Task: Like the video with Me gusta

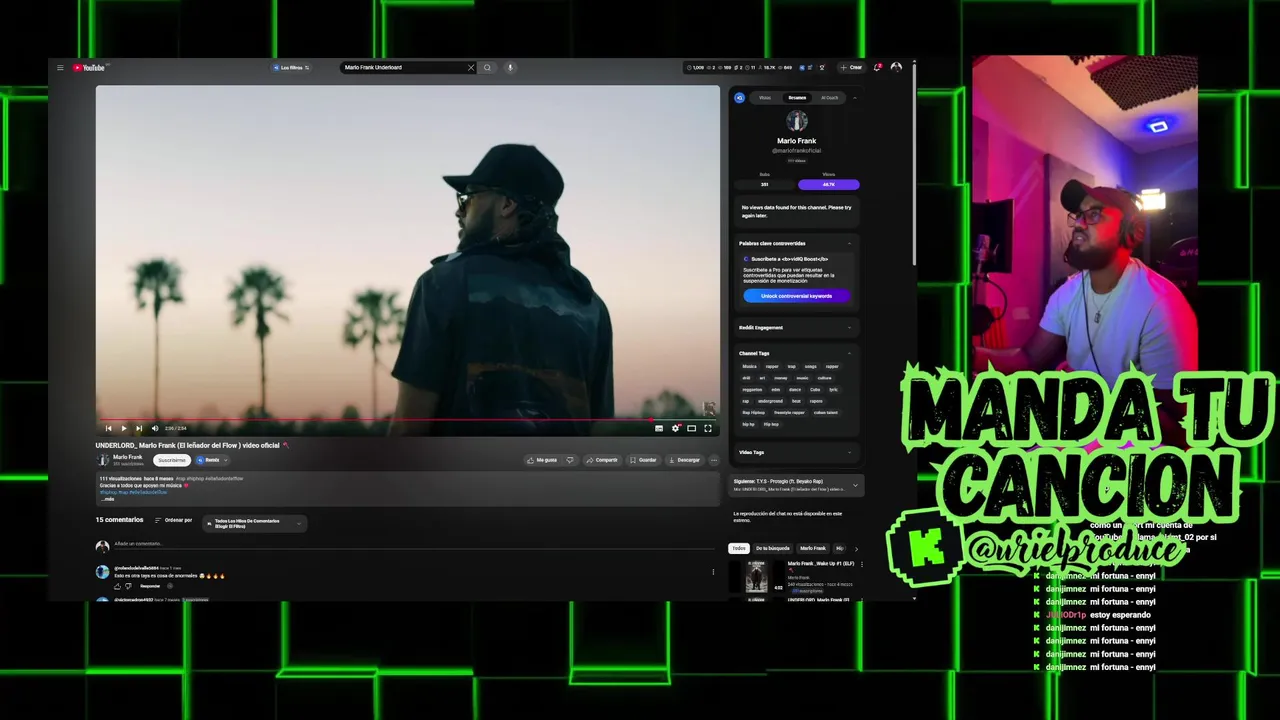Action: [541, 460]
